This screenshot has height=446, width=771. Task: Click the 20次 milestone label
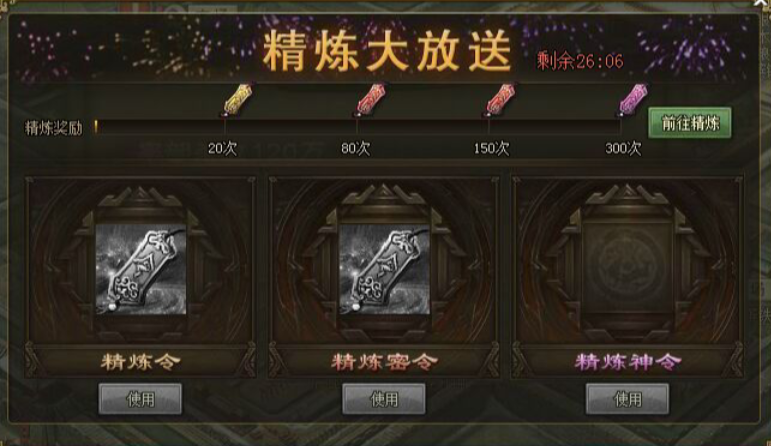pos(222,148)
